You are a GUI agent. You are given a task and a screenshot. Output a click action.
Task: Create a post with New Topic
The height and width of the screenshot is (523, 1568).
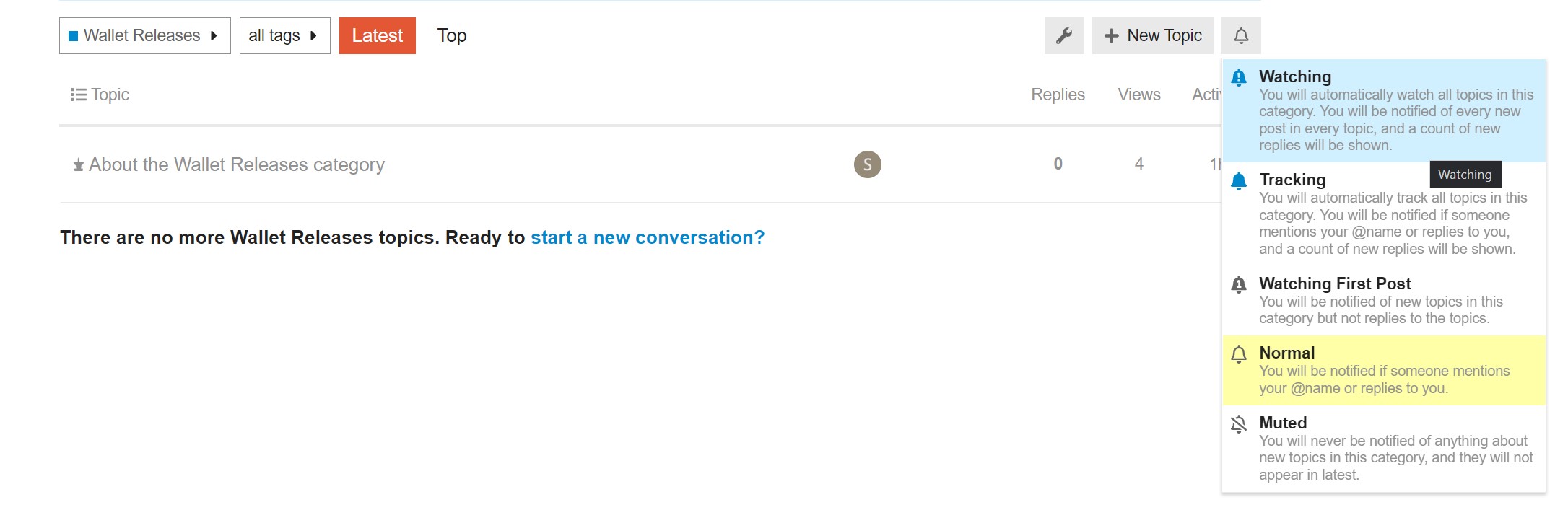(x=1153, y=35)
